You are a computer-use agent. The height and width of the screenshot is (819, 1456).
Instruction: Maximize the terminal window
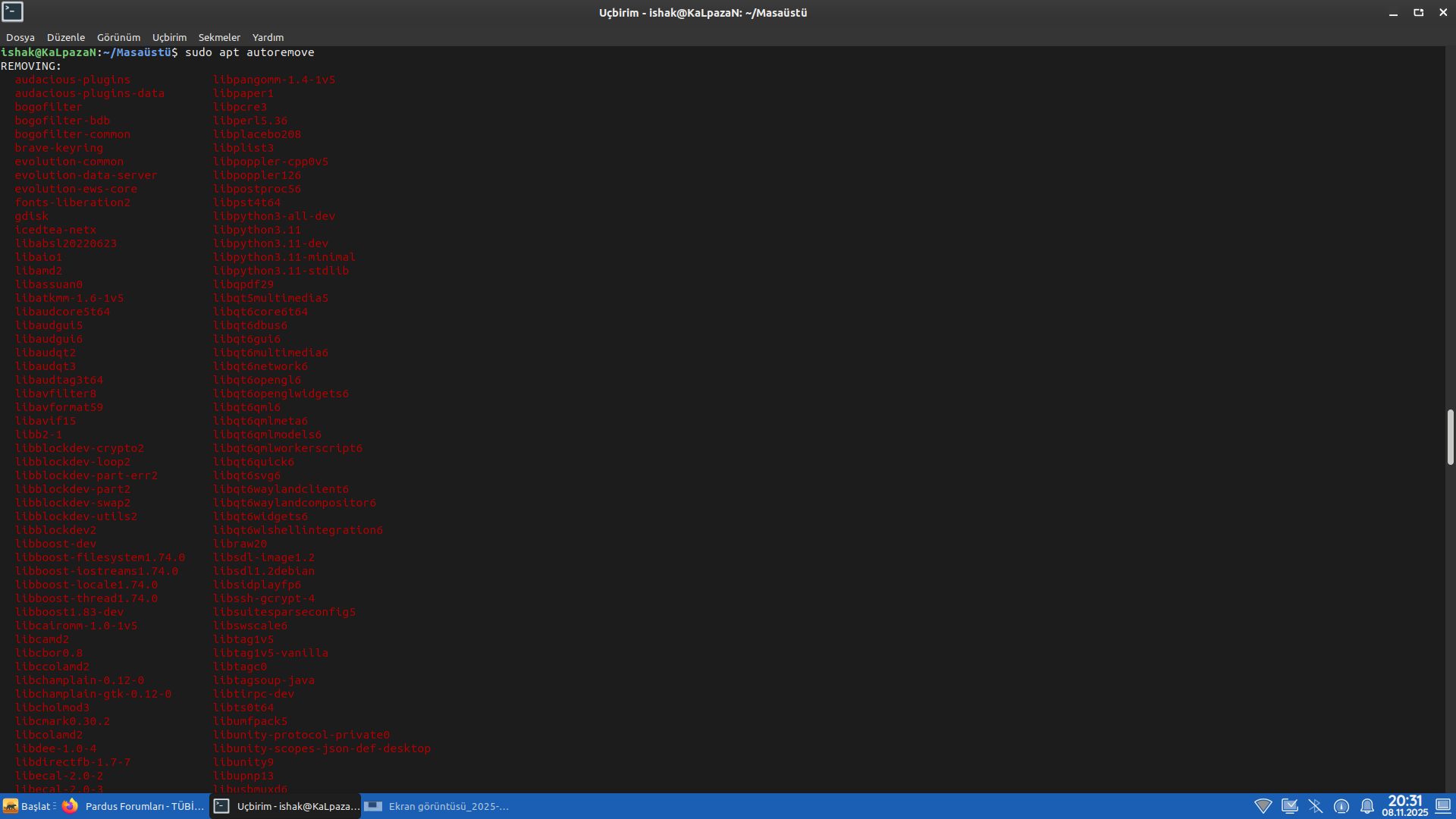(x=1418, y=12)
